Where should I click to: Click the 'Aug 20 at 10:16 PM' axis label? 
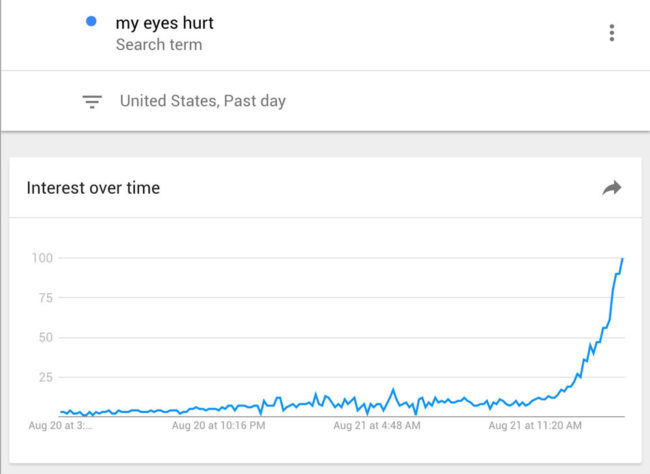click(x=218, y=425)
